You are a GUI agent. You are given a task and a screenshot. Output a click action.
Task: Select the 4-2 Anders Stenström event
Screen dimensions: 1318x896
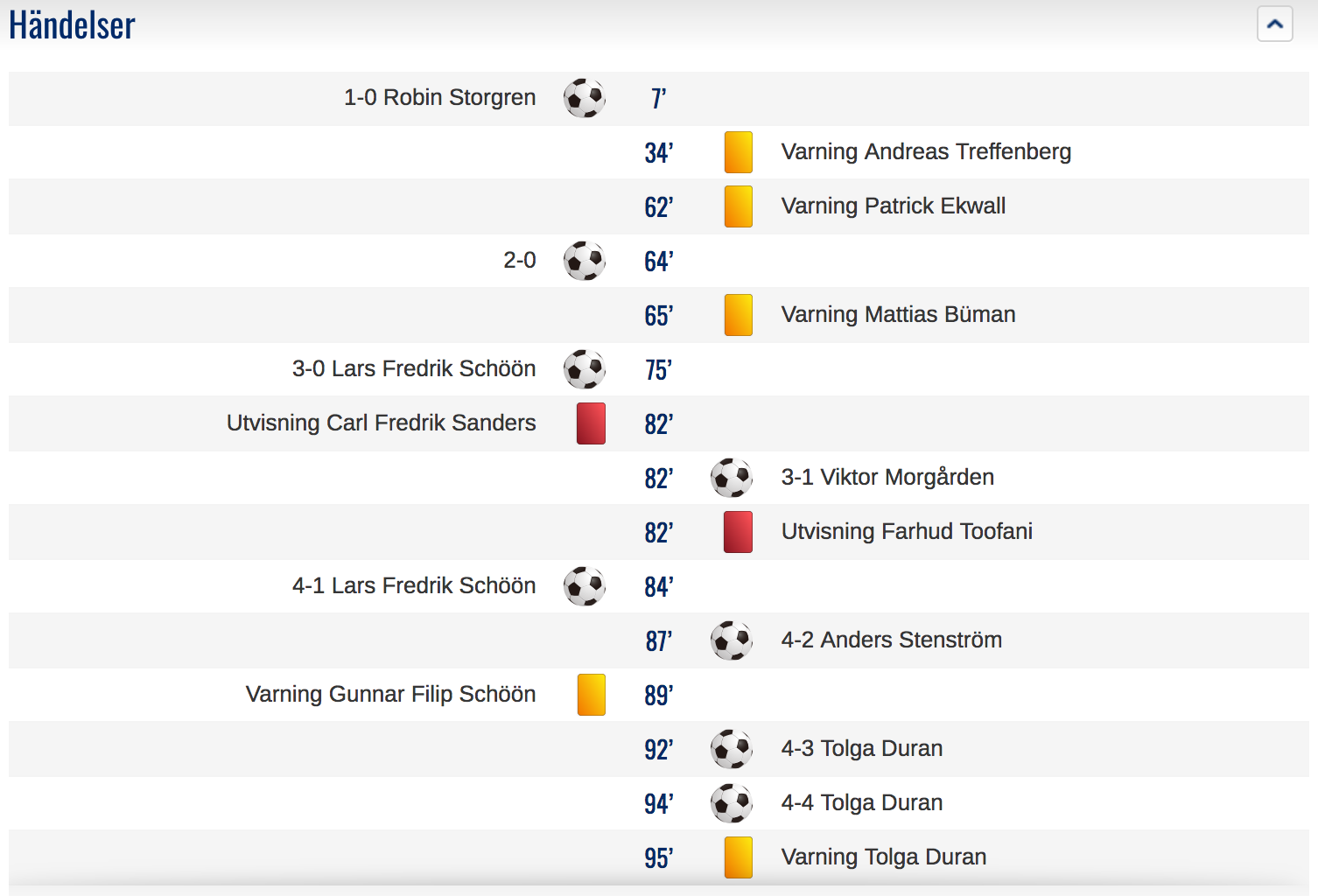tap(891, 640)
